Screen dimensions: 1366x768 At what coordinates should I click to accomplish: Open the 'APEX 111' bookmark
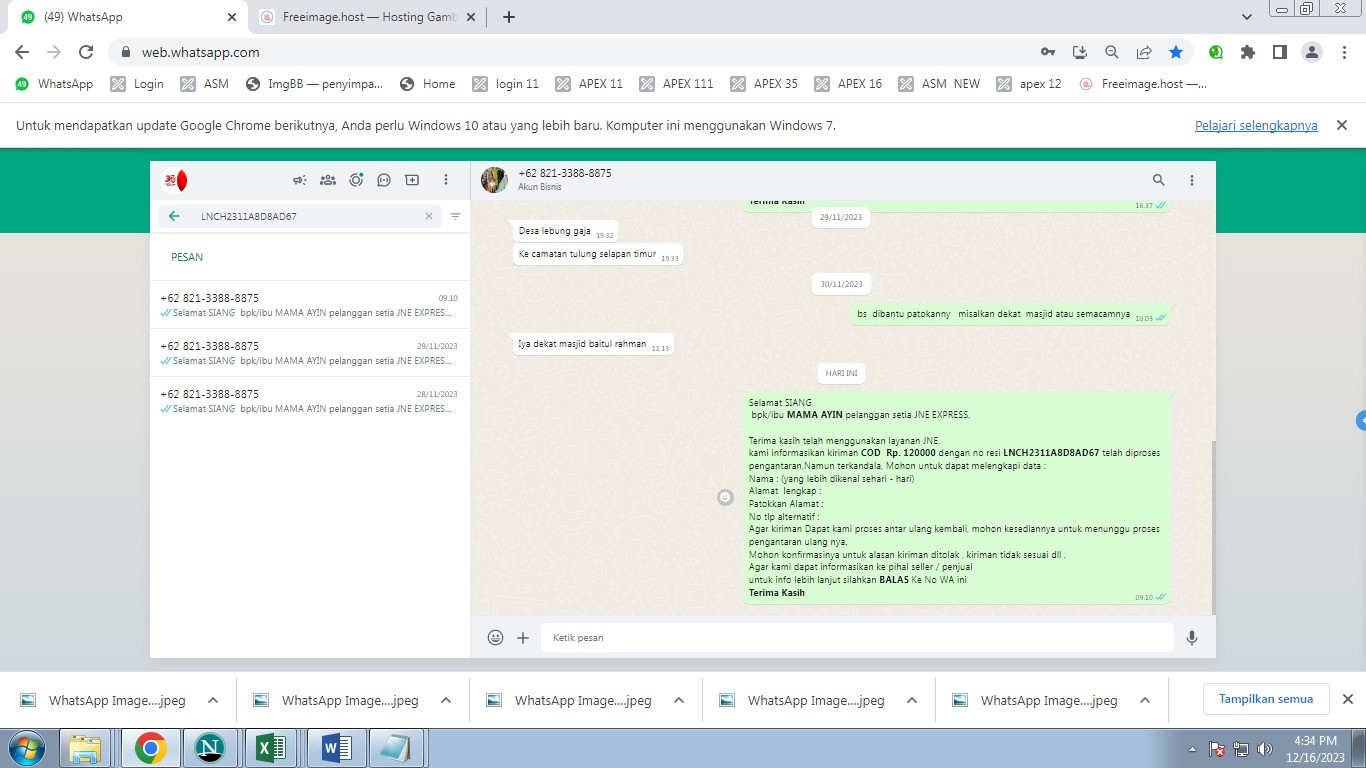point(676,84)
